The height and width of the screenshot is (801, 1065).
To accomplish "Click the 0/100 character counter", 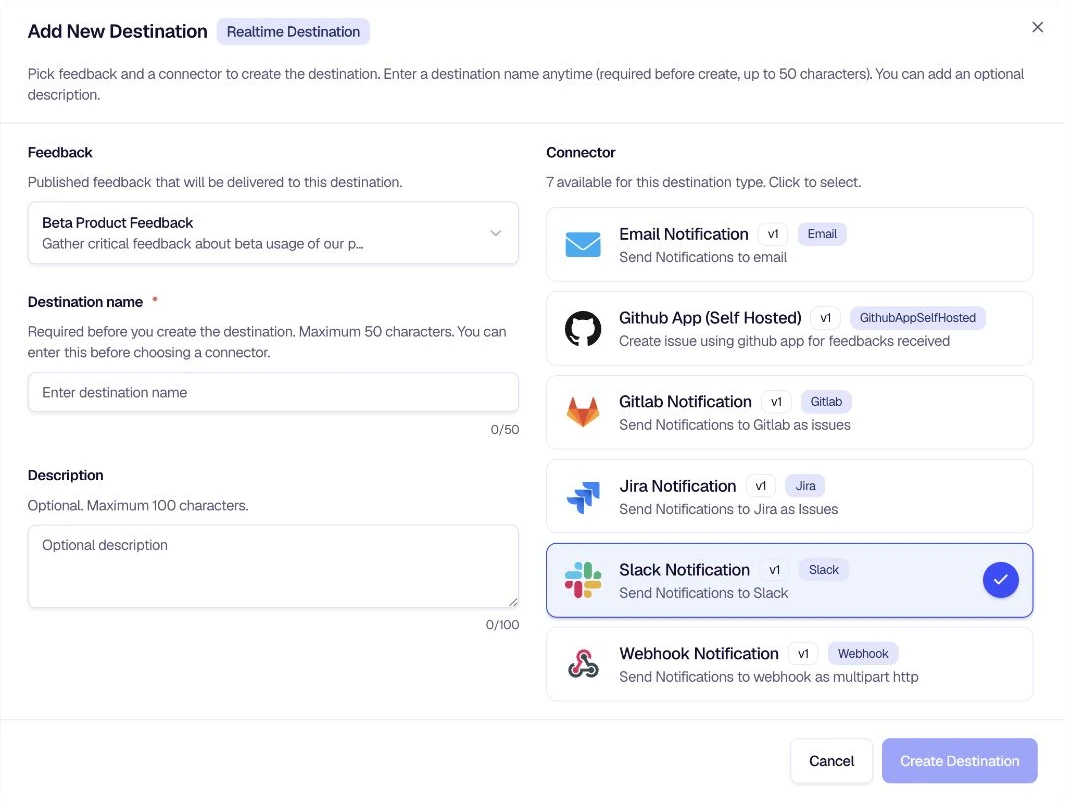I will point(502,624).
